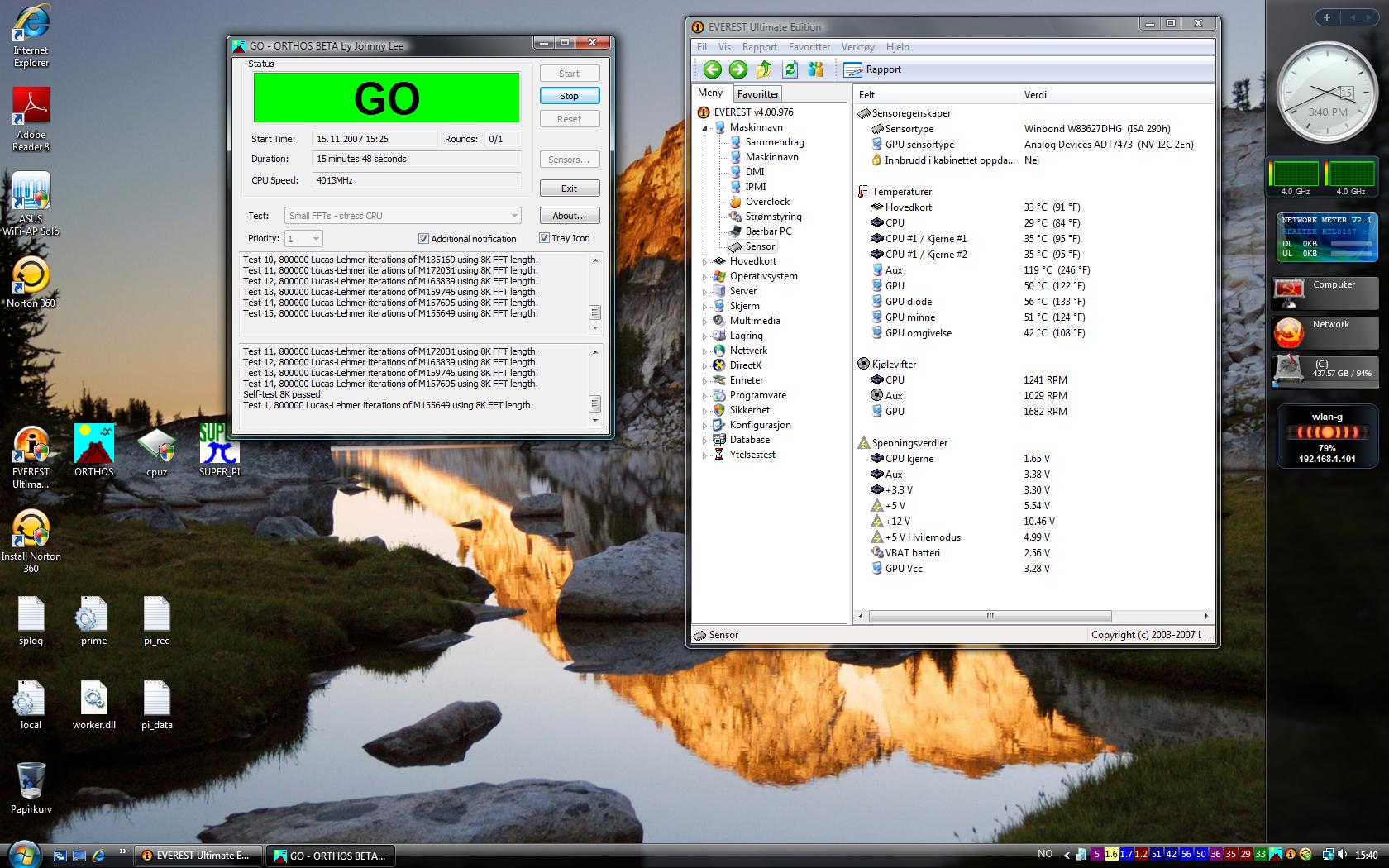Click About... button in ORTHOS
The image size is (1389, 868).
click(x=569, y=216)
